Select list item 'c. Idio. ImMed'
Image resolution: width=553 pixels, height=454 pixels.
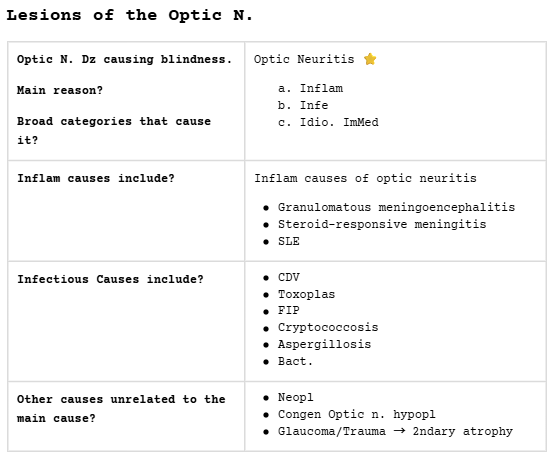point(328,122)
